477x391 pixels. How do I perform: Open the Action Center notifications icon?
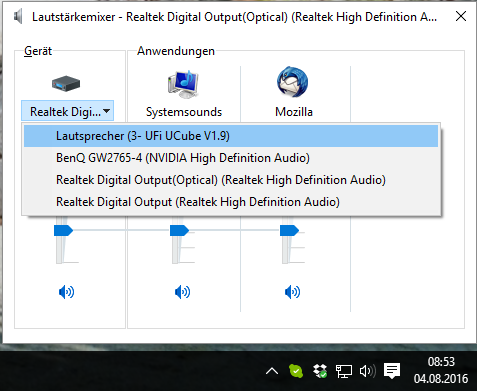pyautogui.click(x=392, y=371)
